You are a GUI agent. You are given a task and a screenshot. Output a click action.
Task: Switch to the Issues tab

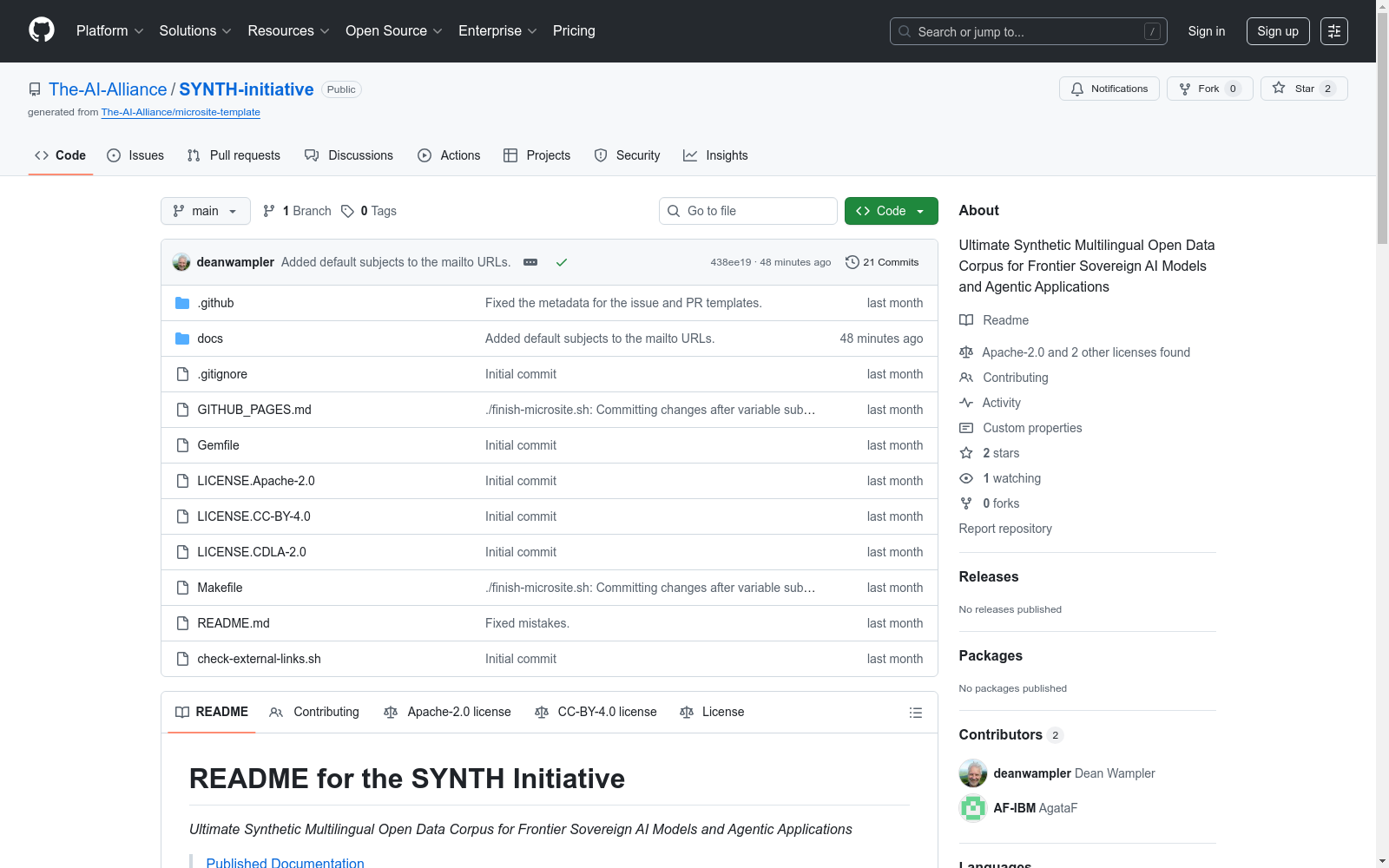tap(135, 155)
